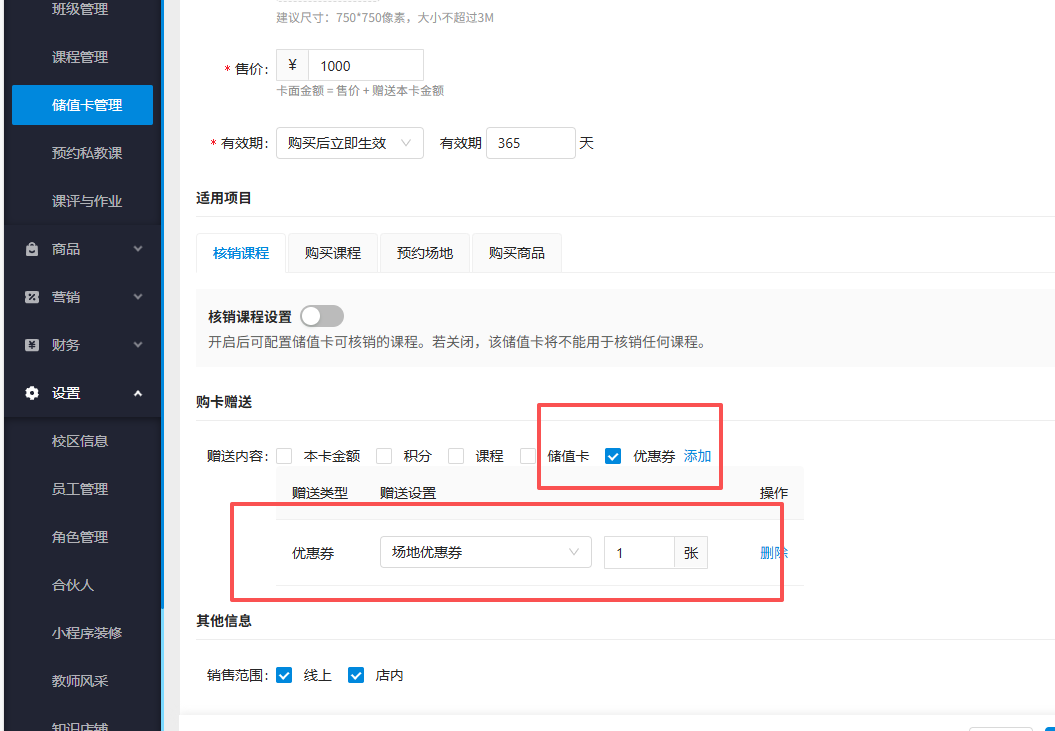
Task: Switch to the 购买课程 tab
Action: (x=332, y=253)
